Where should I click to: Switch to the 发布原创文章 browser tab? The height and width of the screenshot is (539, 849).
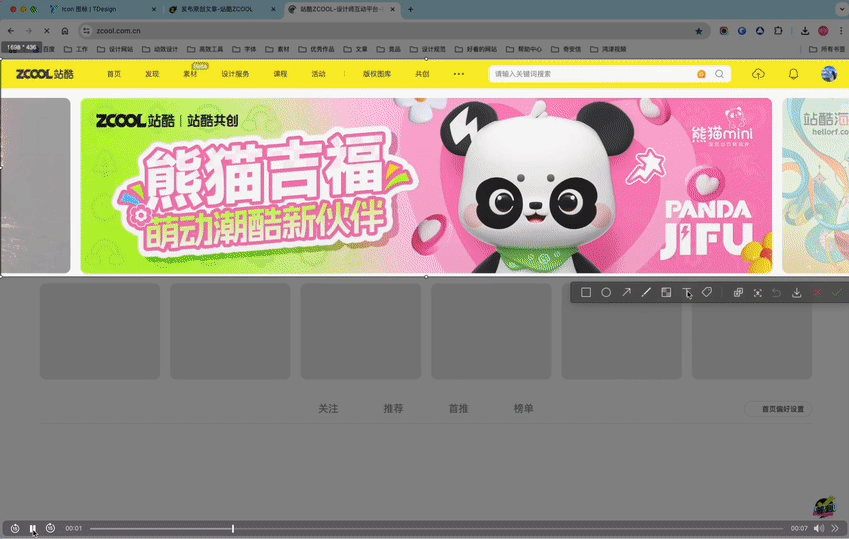[x=222, y=9]
